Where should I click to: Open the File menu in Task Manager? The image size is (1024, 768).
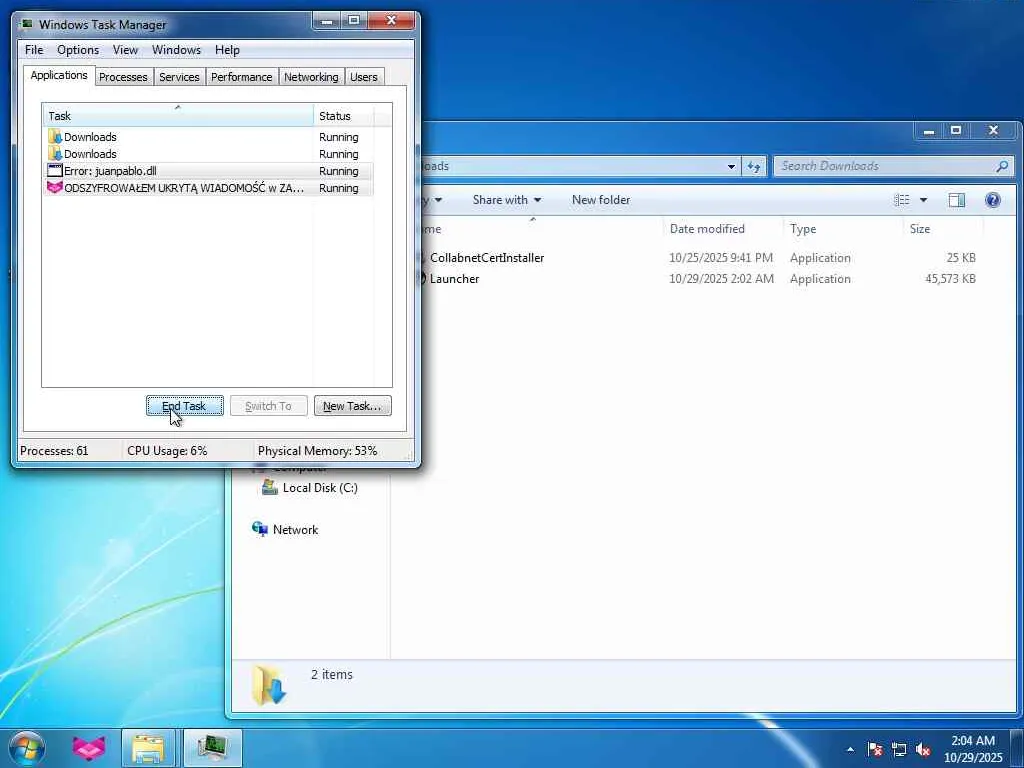click(x=34, y=50)
